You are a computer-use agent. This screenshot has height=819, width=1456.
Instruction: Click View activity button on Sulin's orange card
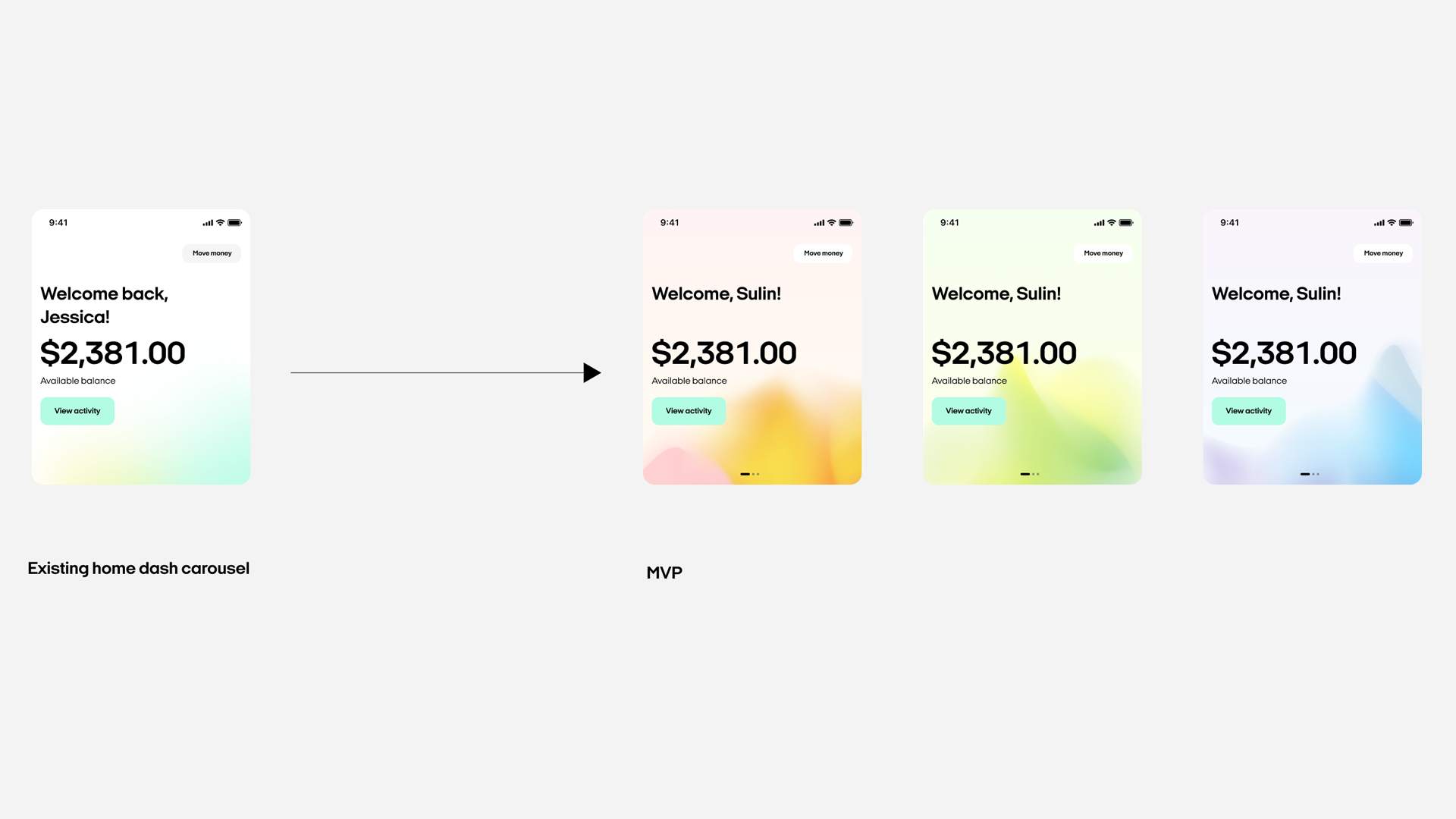(x=689, y=411)
